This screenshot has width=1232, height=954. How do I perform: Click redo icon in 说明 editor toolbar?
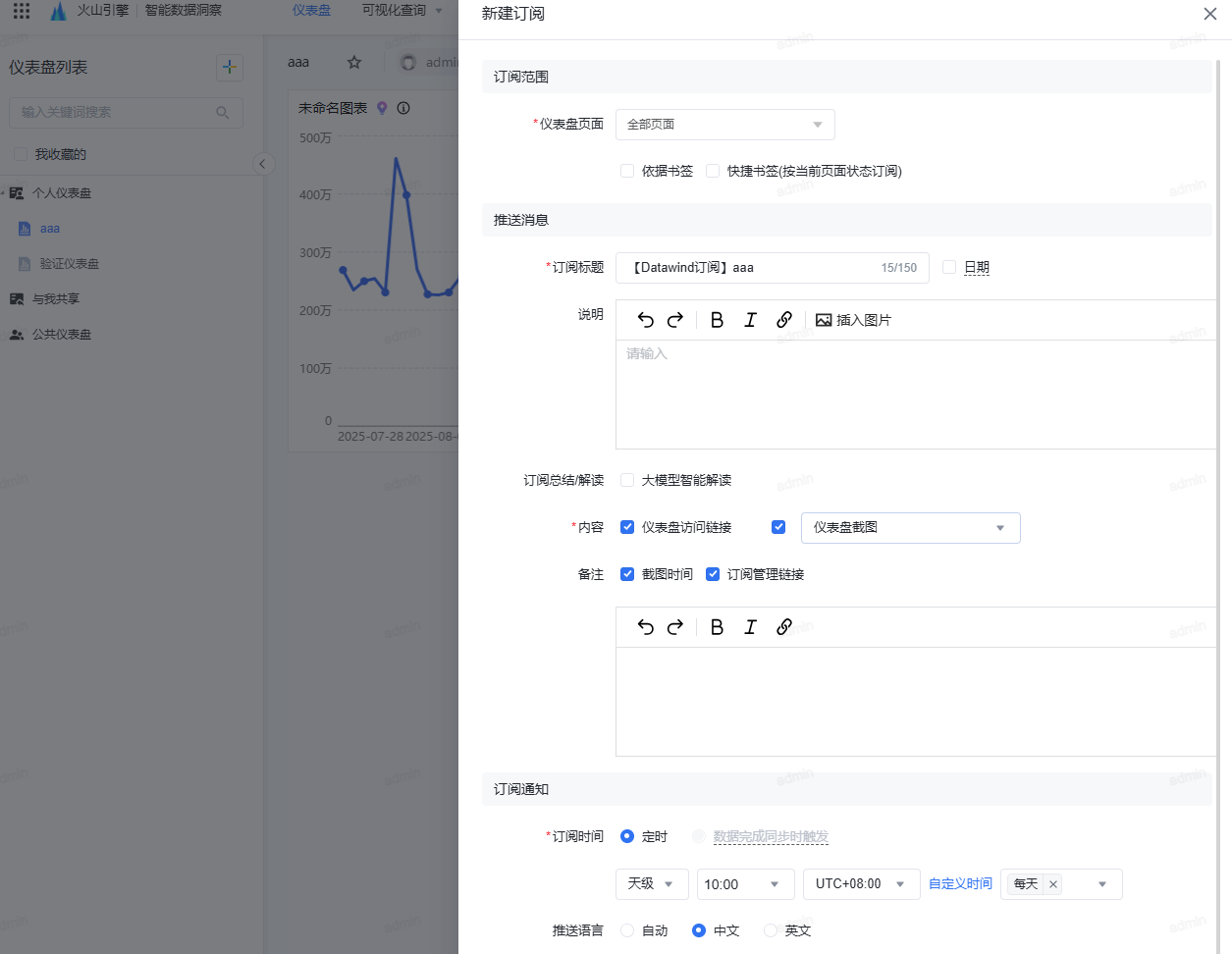click(x=675, y=320)
